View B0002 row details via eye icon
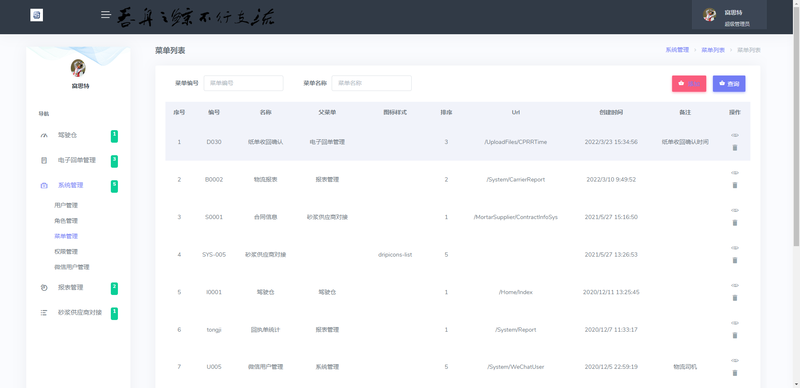 pos(735,173)
